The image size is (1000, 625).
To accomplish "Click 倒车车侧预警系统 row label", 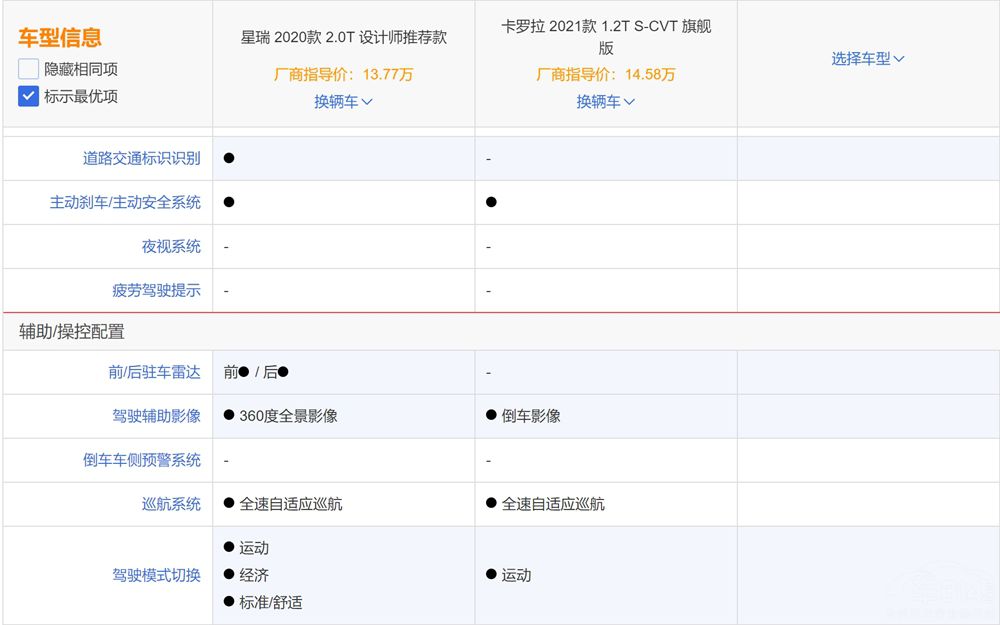I will (141, 460).
